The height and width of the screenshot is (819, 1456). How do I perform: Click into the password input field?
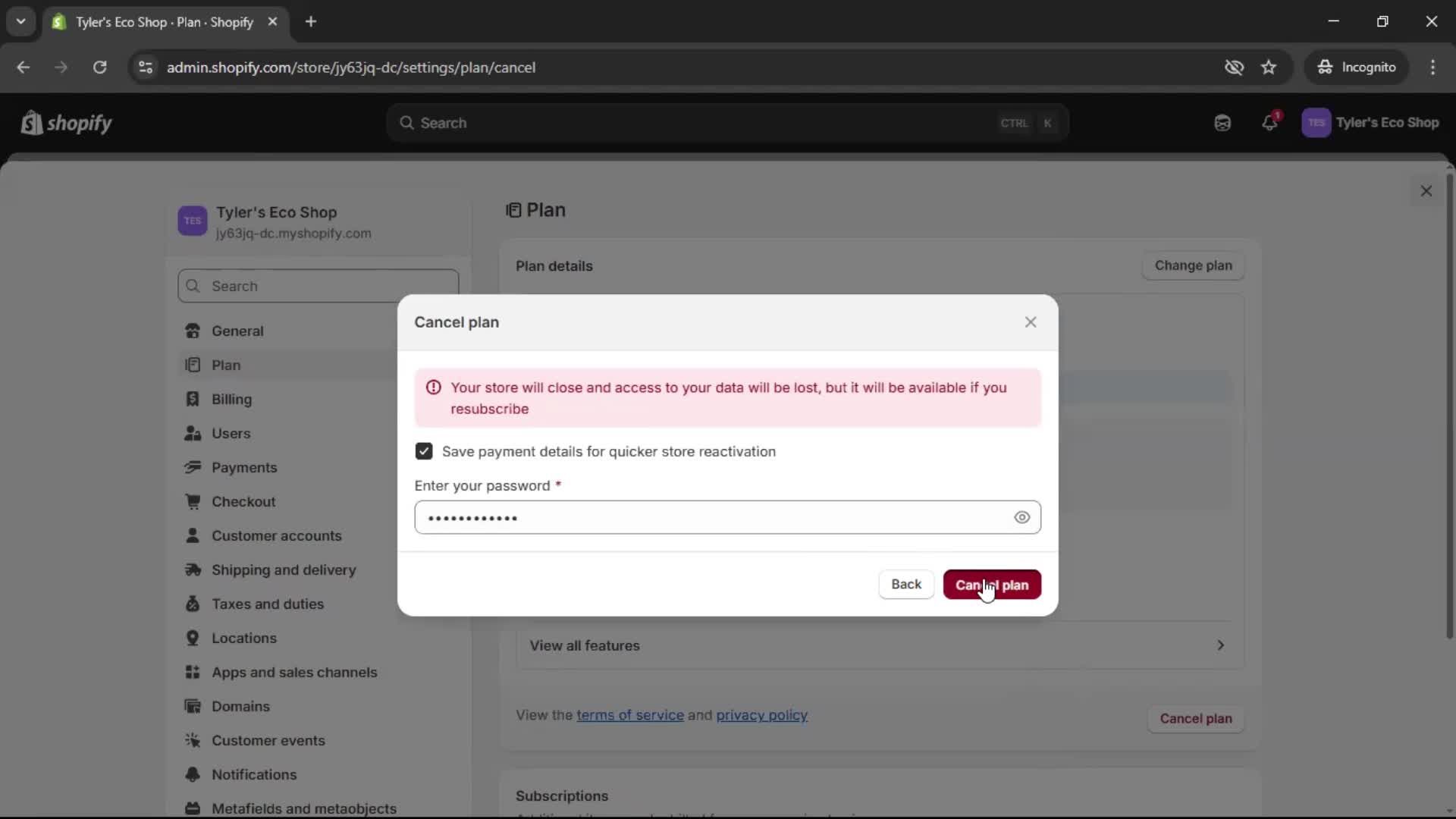coord(713,518)
